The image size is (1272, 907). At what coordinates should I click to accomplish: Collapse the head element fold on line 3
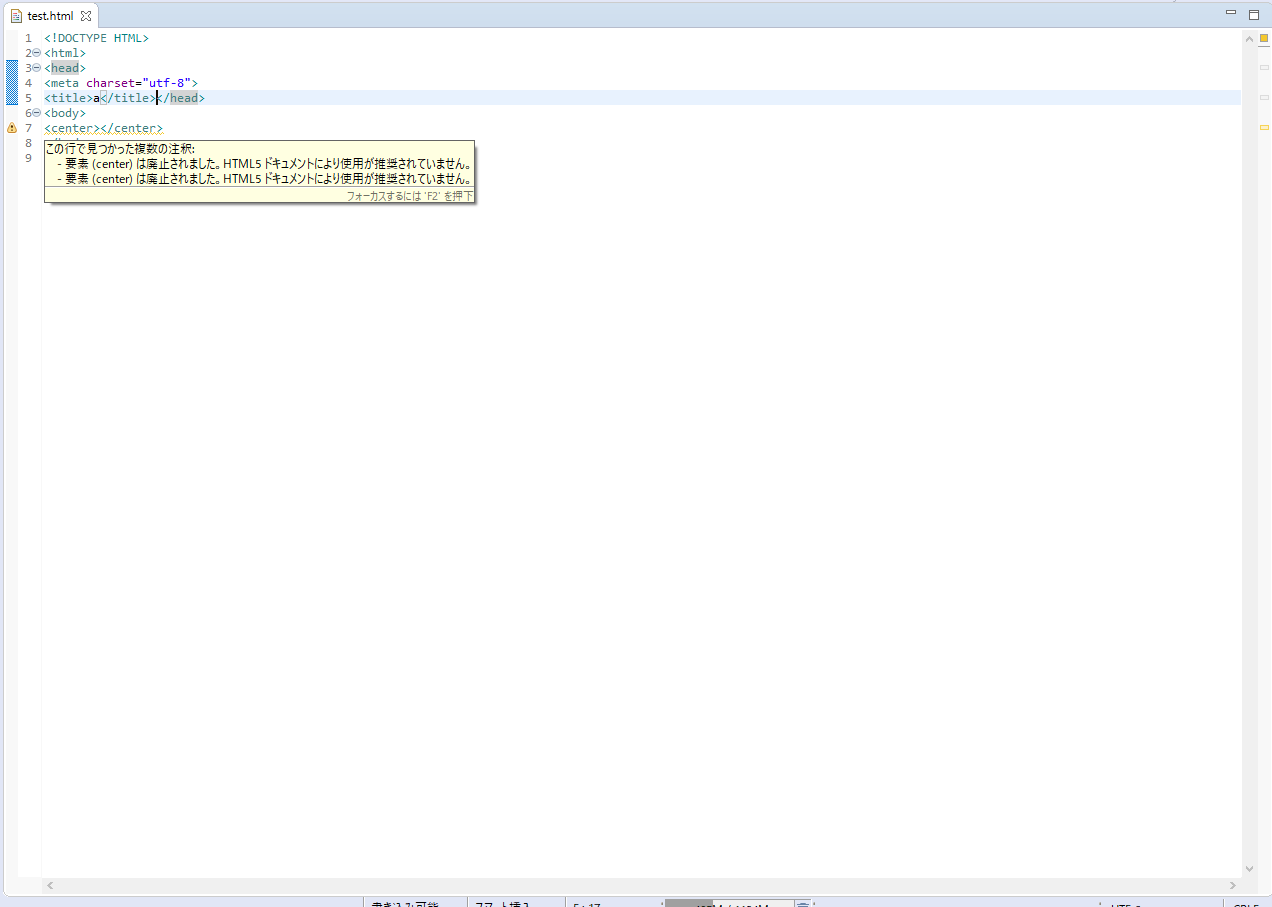(x=36, y=68)
